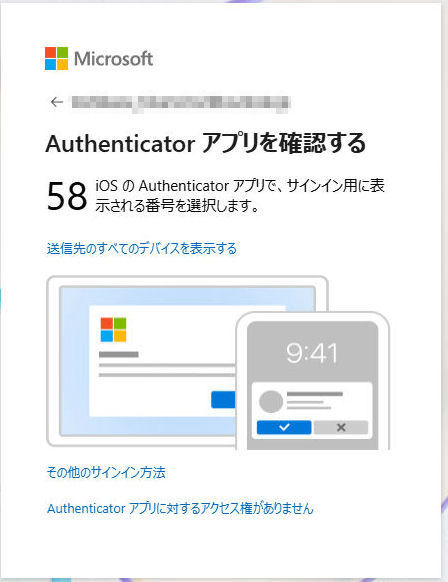Open Authenticator アプリに対するアクセス権がありません link
Viewport: 448px width, 582px height.
pos(180,508)
